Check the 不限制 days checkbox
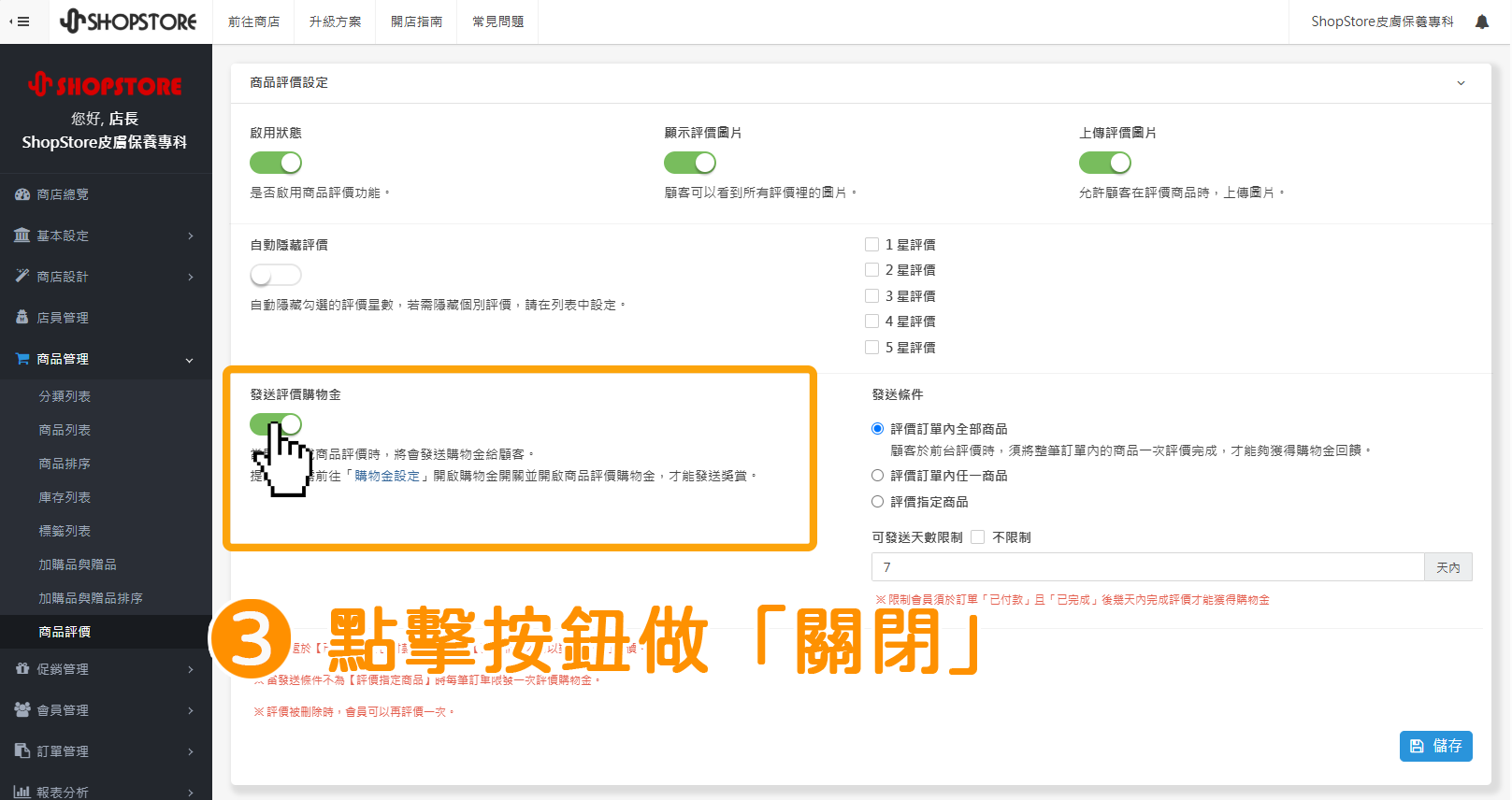Screen dimensions: 1512x800 pos(978,537)
